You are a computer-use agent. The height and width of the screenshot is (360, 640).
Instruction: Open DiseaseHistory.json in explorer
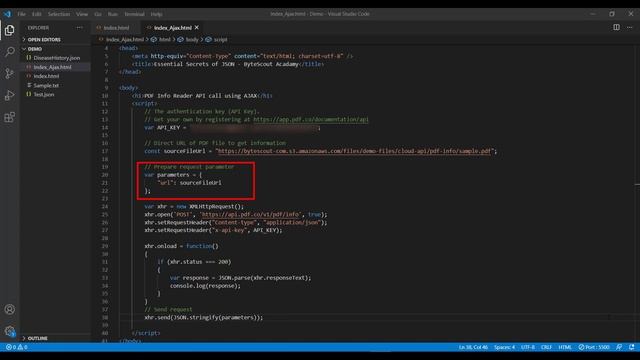click(x=57, y=58)
